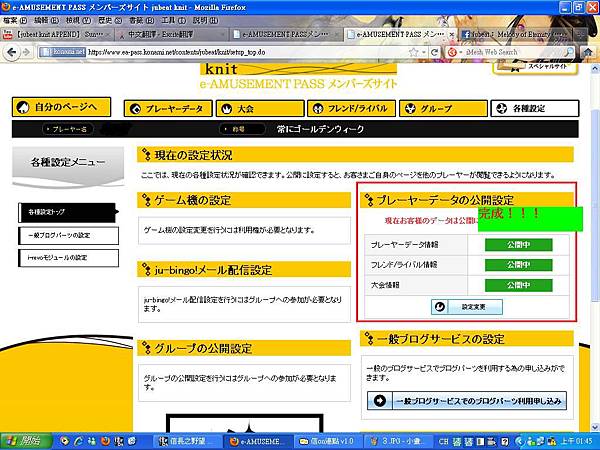The width and height of the screenshot is (600, 450).
Task: Open the Firefox home page icon
Action: pyautogui.click(x=587, y=52)
